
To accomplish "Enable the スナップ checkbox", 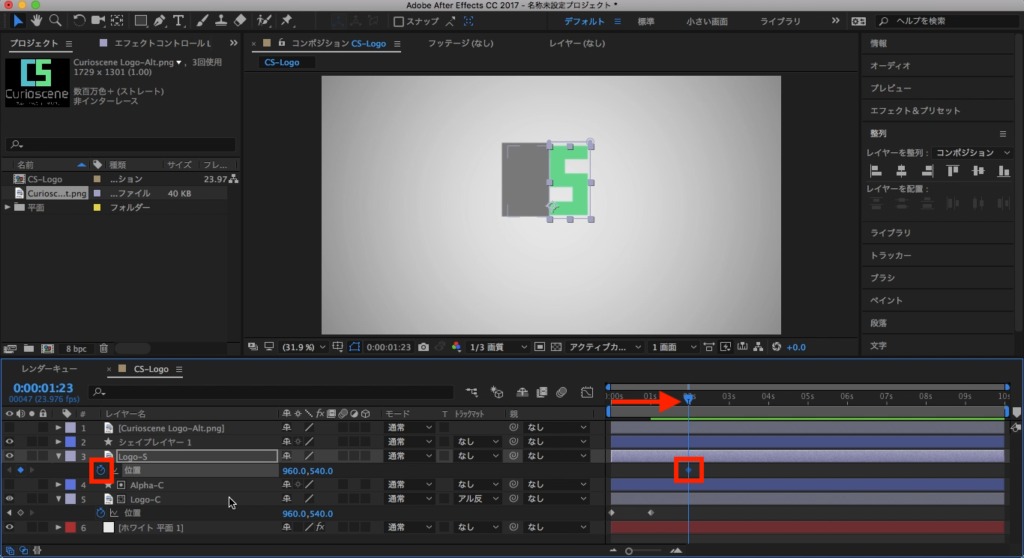I will point(399,21).
